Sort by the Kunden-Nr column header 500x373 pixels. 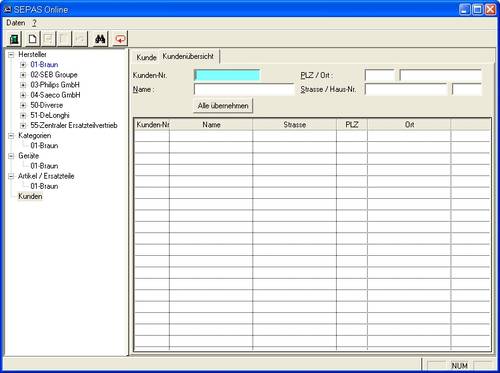(152, 125)
